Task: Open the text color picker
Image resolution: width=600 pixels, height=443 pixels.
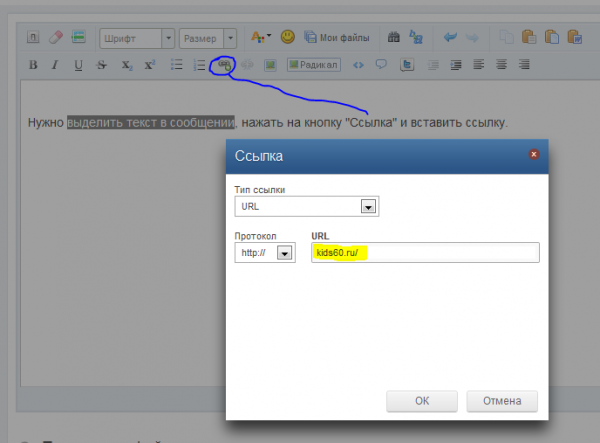Action: click(x=260, y=38)
